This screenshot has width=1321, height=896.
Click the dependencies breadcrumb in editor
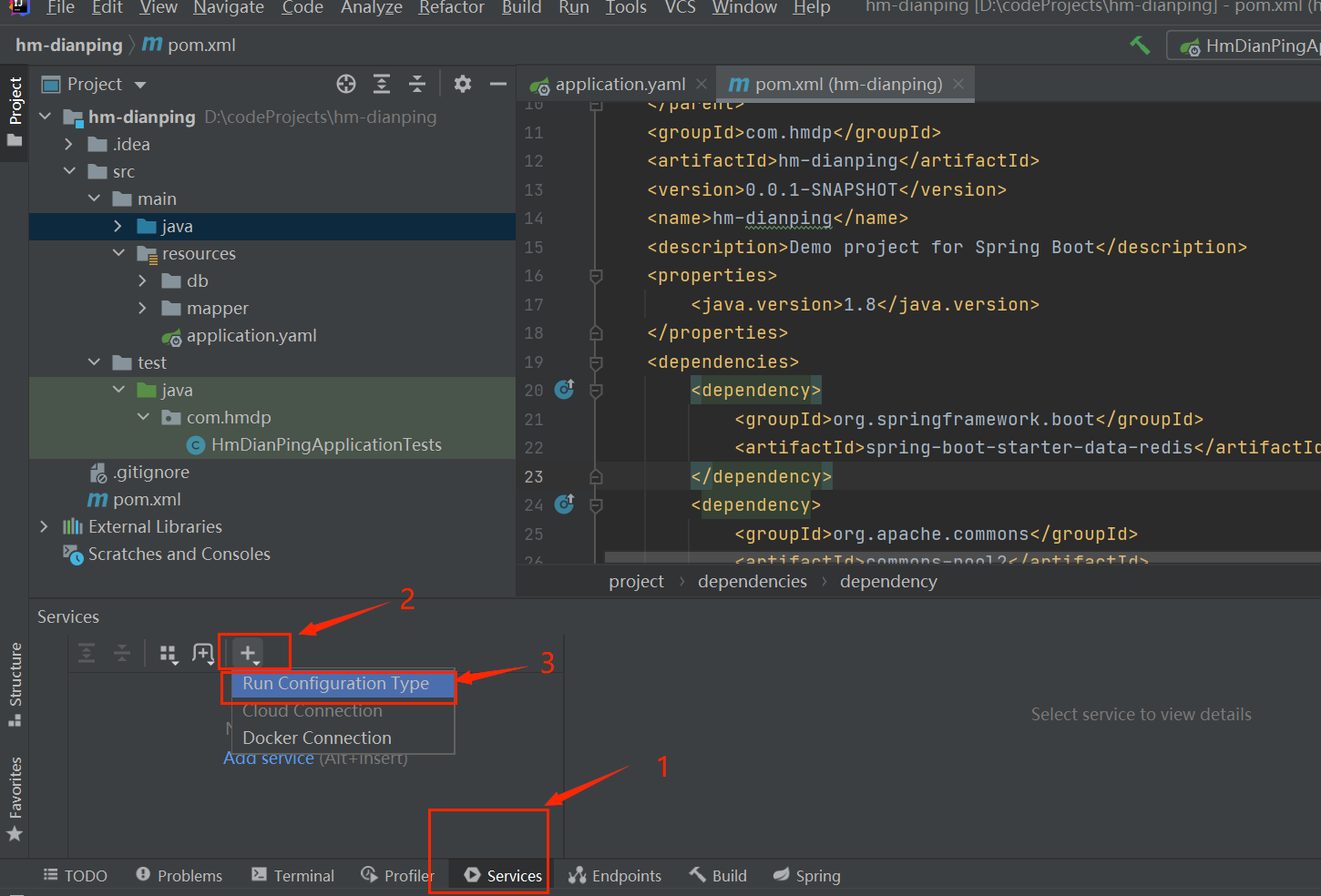click(753, 582)
